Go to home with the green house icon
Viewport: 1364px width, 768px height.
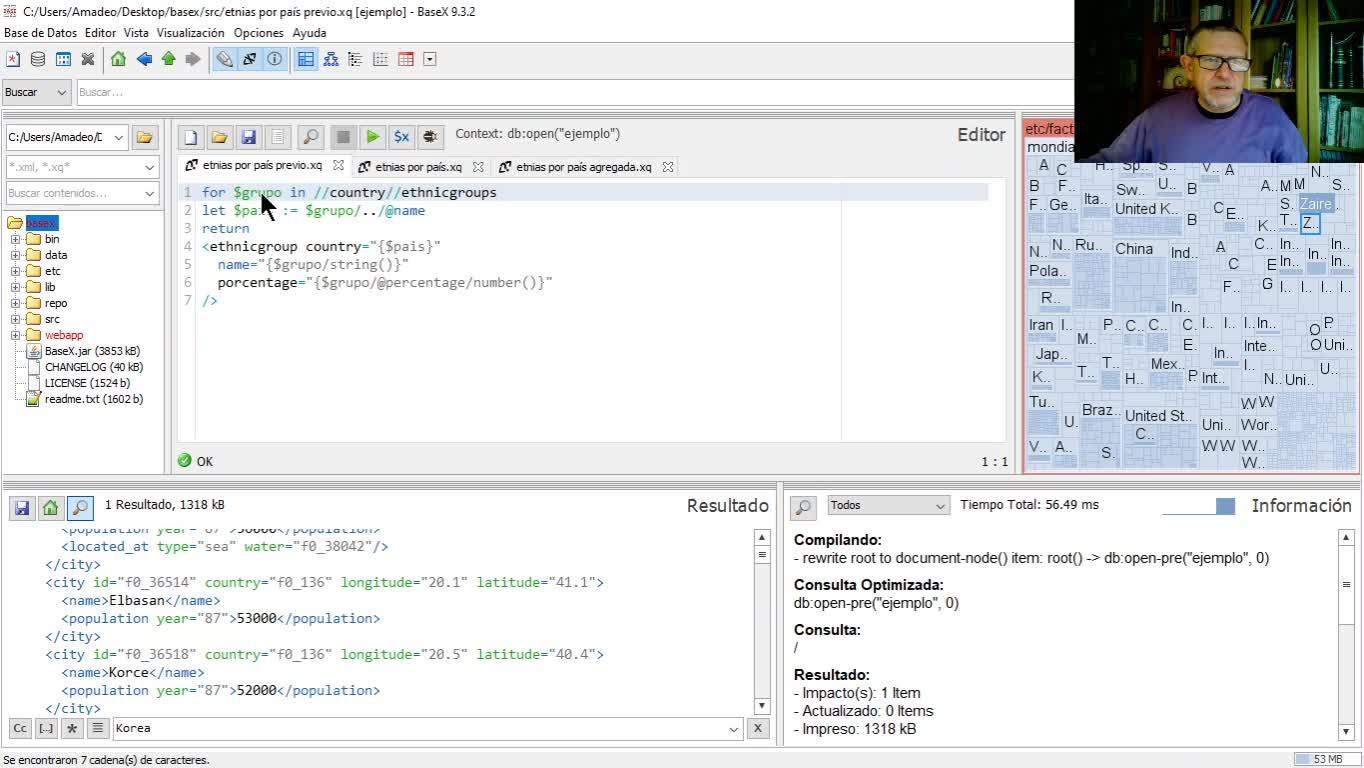pyautogui.click(x=118, y=59)
